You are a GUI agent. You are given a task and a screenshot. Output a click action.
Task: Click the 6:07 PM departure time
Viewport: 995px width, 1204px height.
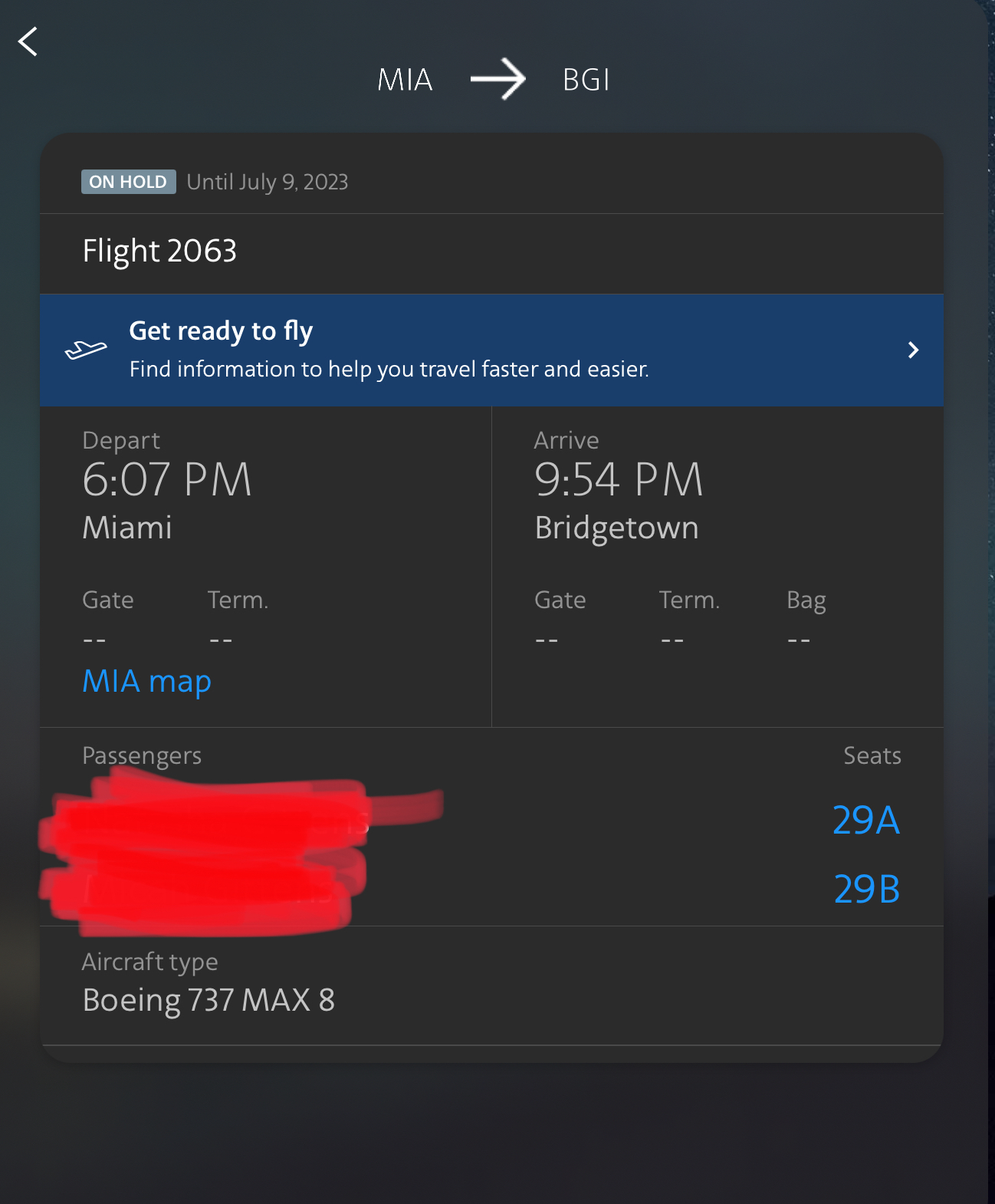pyautogui.click(x=167, y=479)
